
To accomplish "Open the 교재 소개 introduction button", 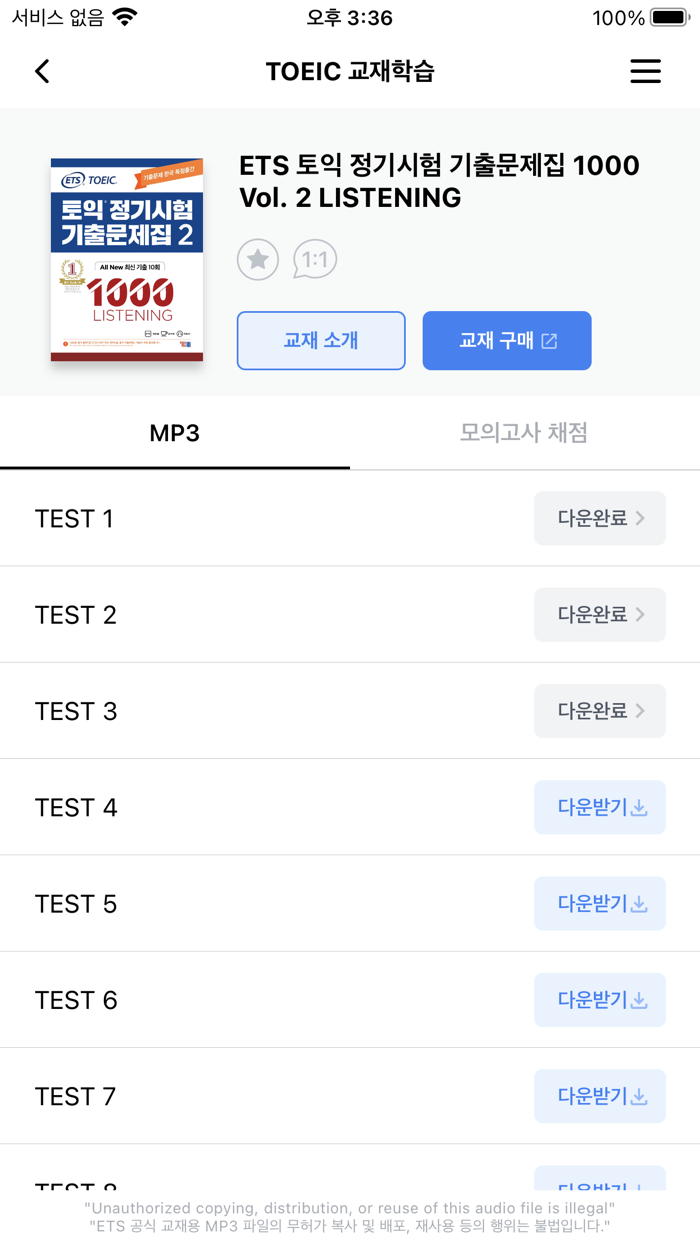I will 320,340.
